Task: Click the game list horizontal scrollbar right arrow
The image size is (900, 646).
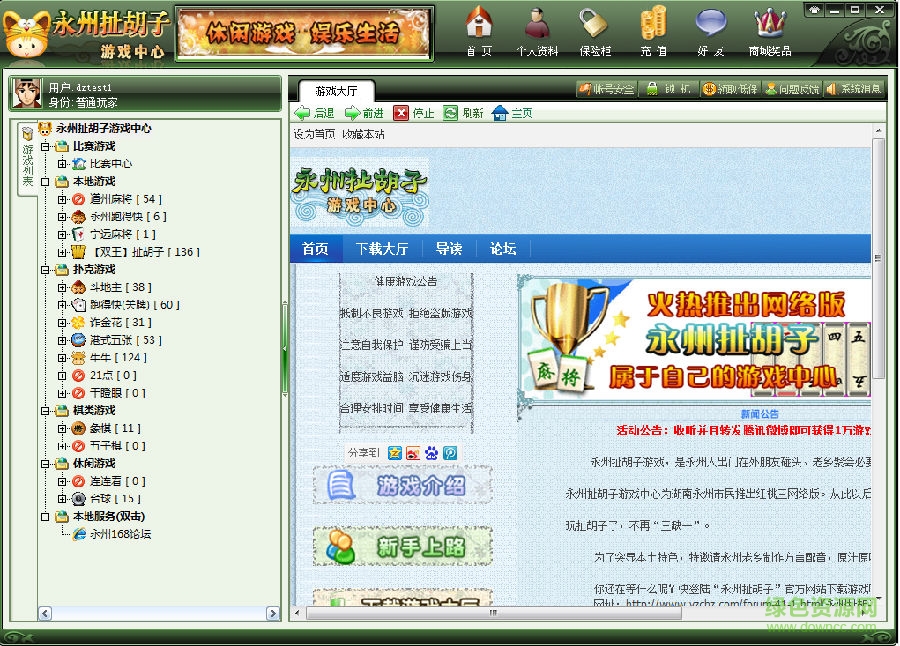Action: [x=273, y=613]
